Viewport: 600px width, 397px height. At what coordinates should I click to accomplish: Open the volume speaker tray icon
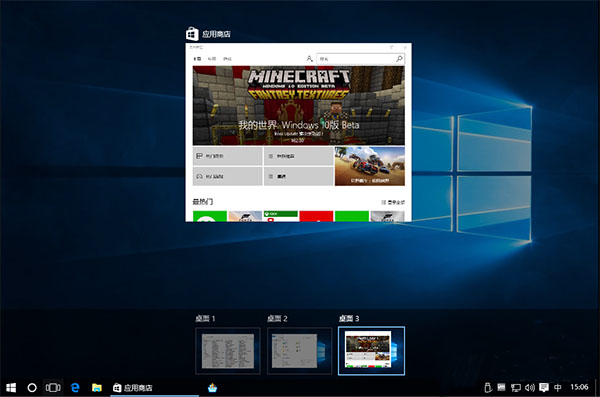pos(530,388)
